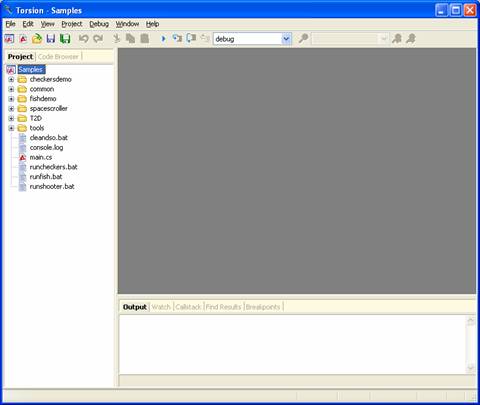Screen dimensions: 480x405
Task: Click the Output panel scrollbar down arrow
Action: click(x=471, y=368)
